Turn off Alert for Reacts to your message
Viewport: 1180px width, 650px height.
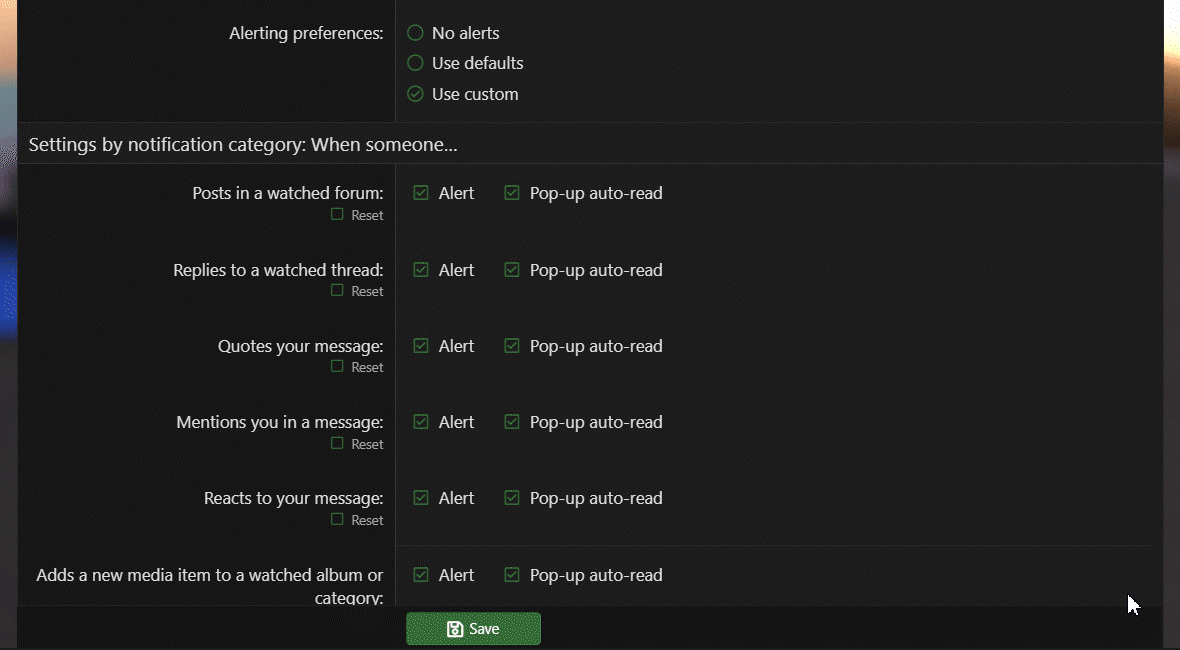tap(421, 498)
